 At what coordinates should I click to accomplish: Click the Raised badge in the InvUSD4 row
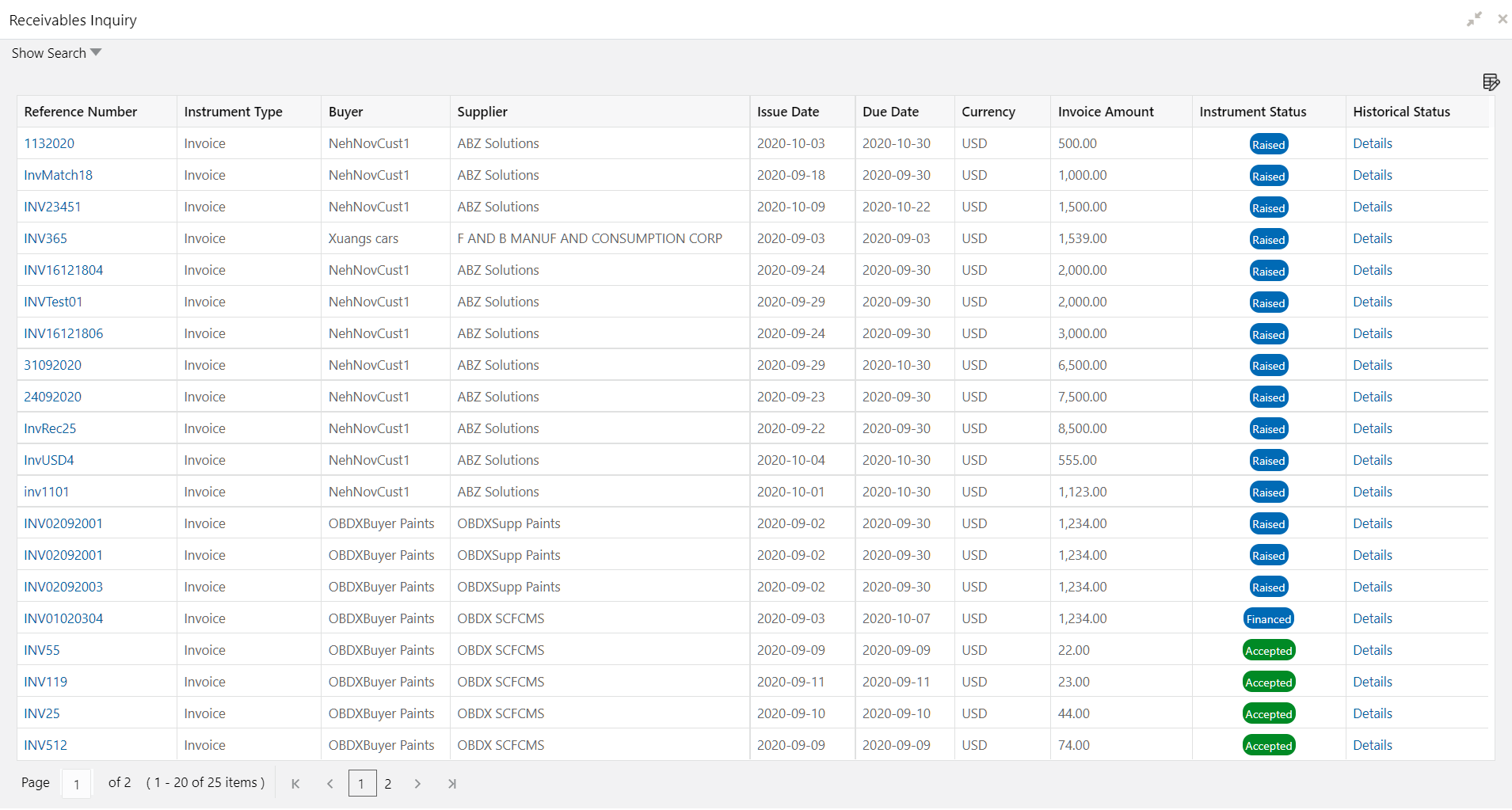tap(1269, 461)
